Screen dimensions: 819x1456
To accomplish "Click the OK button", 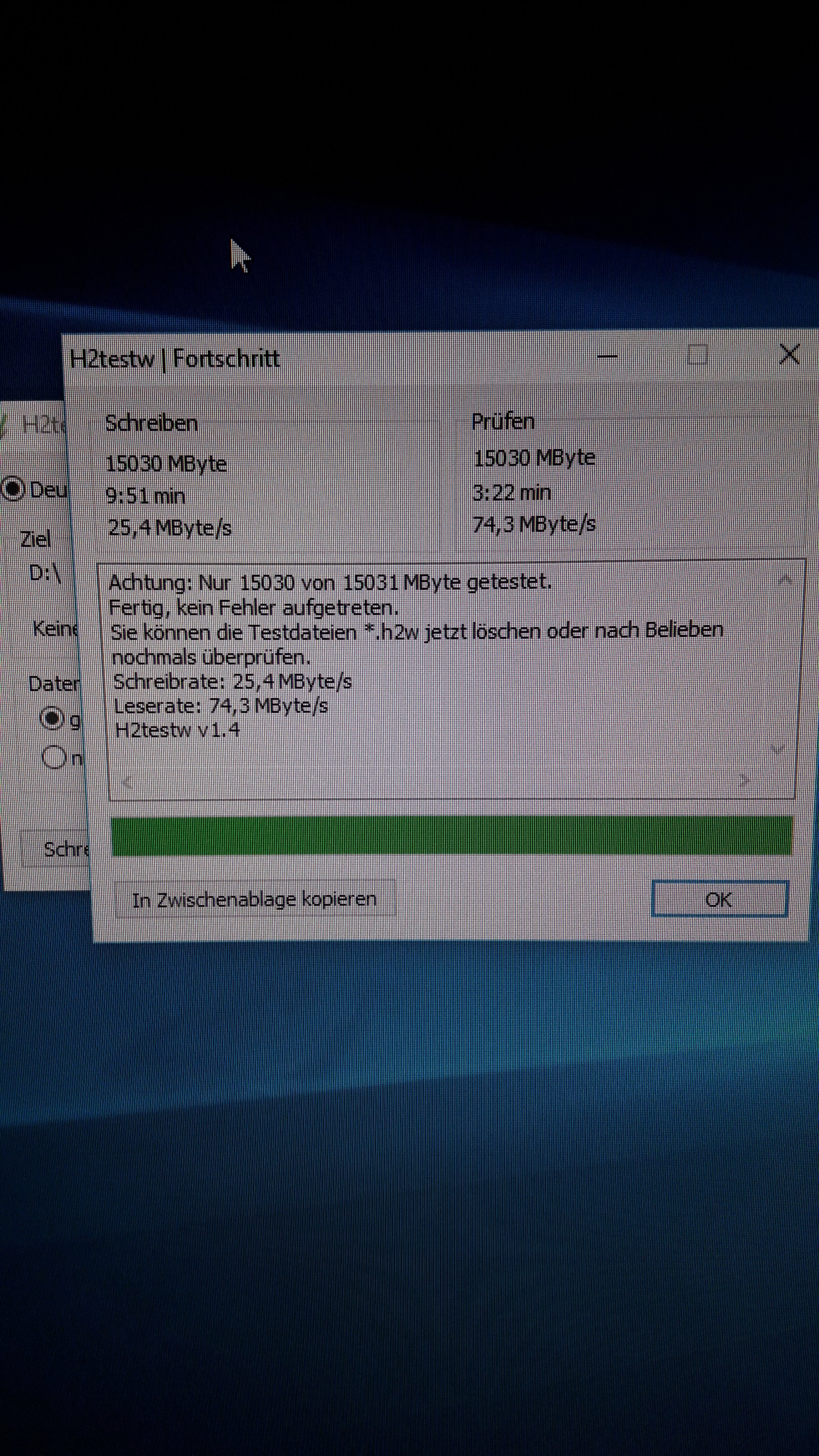I will point(719,899).
